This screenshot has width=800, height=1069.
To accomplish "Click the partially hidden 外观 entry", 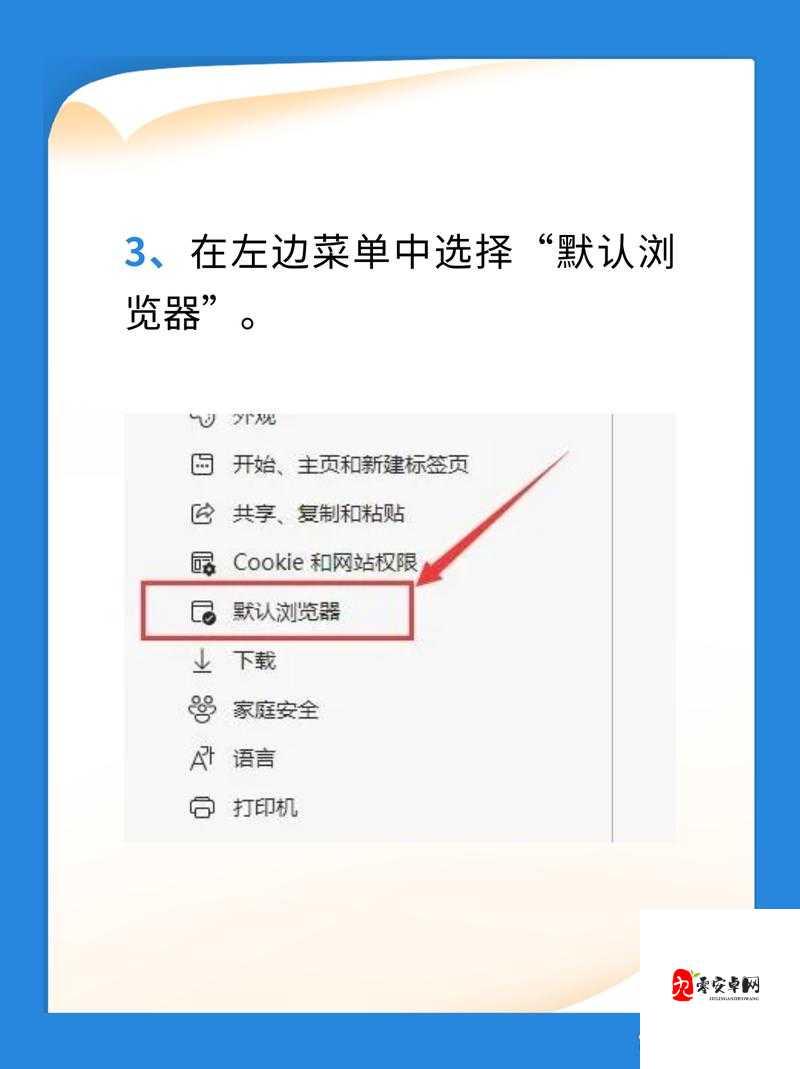I will [x=254, y=419].
